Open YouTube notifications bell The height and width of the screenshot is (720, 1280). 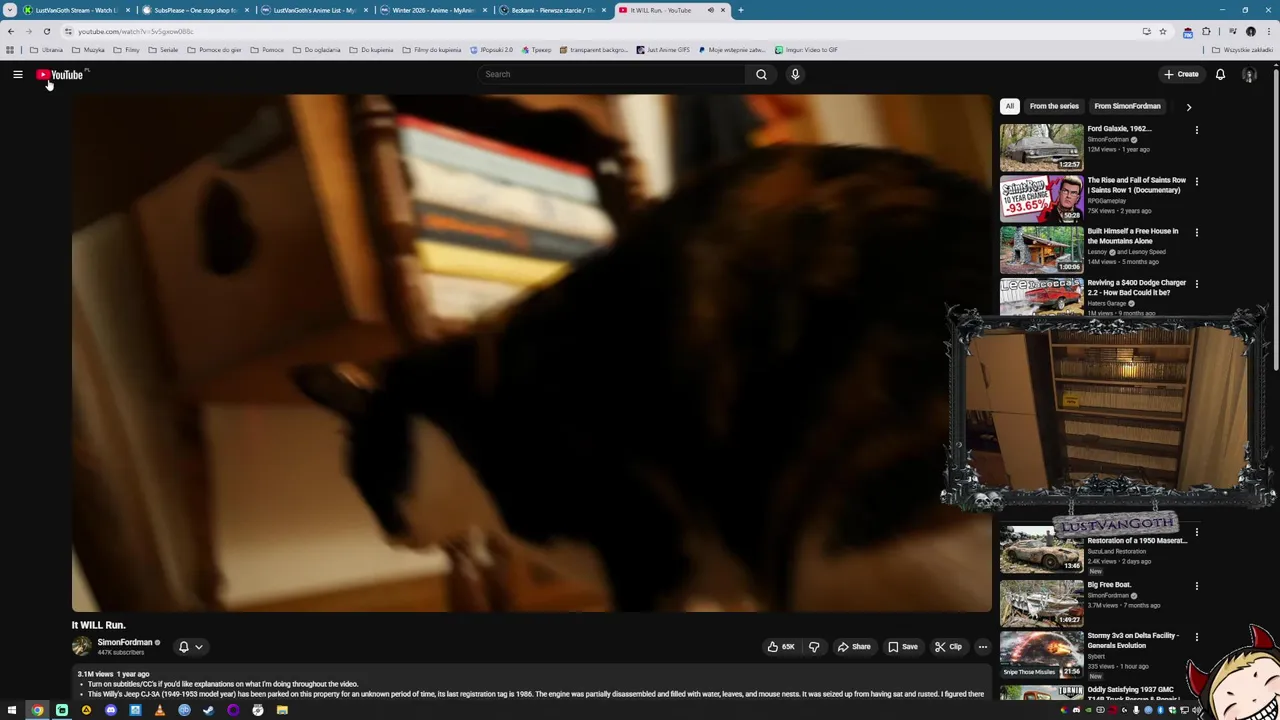click(x=1220, y=74)
